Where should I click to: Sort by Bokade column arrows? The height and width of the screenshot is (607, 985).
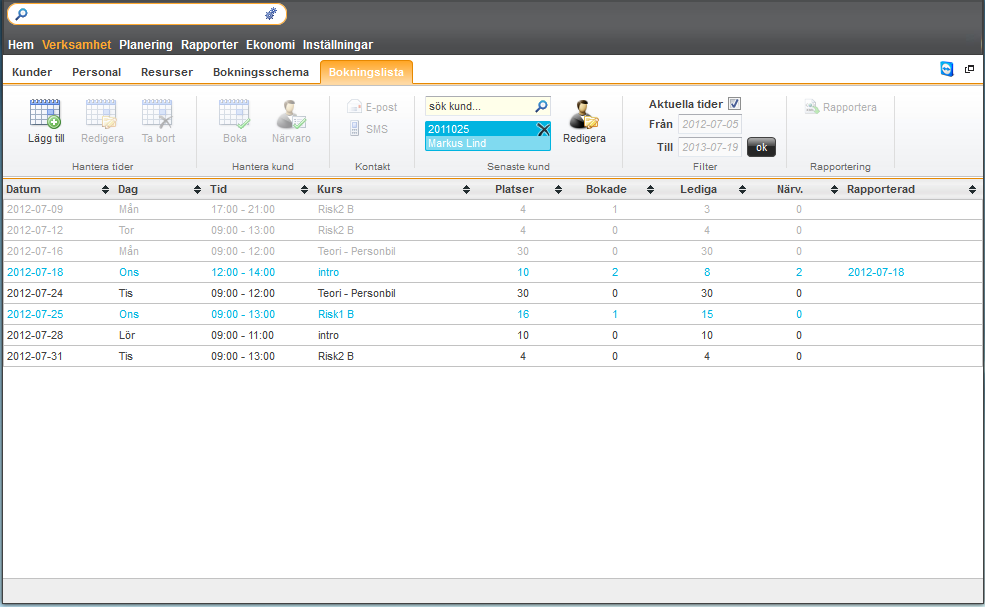pos(650,190)
